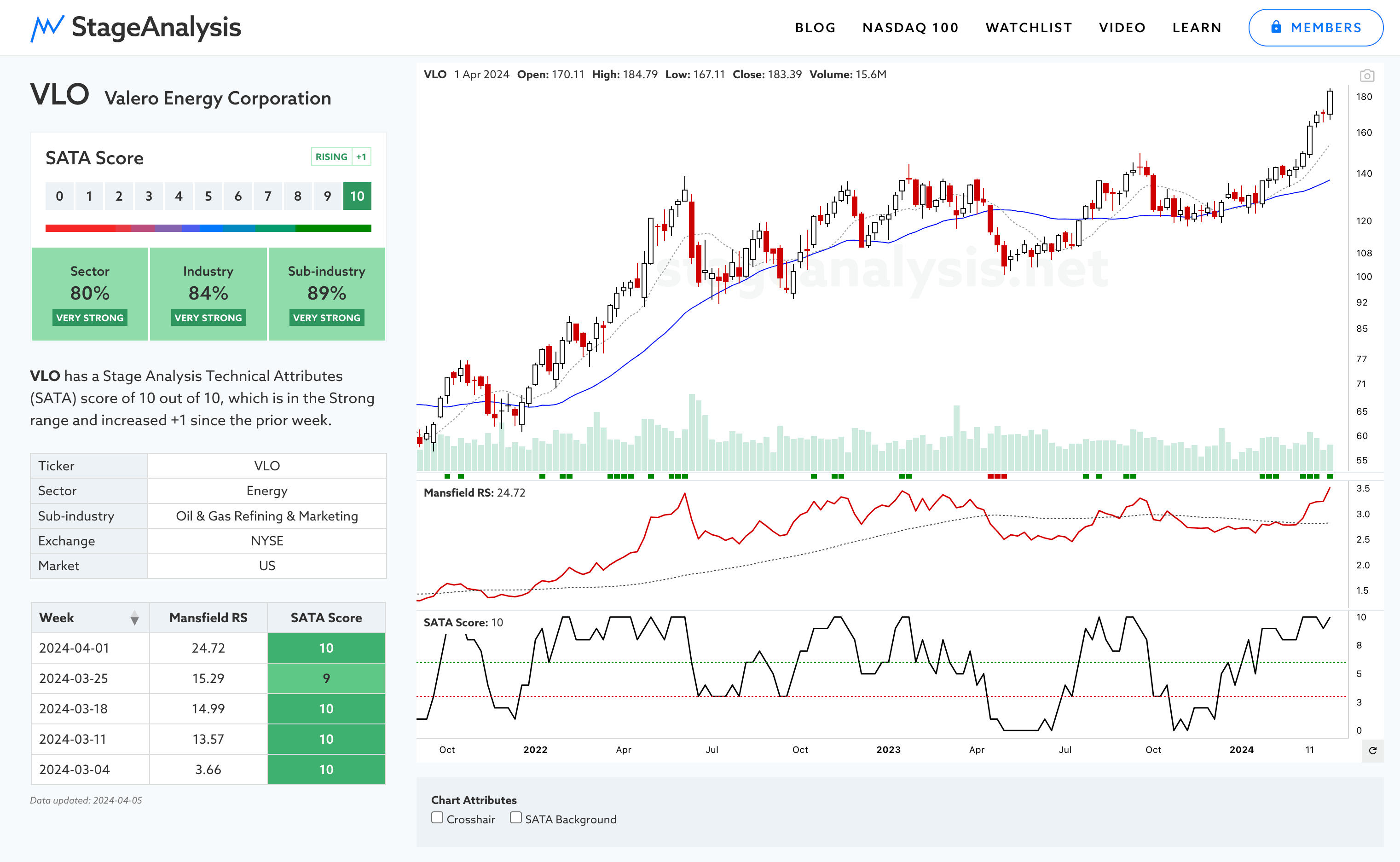Click the 2024 label on time axis
This screenshot has width=1400, height=862.
pyautogui.click(x=1242, y=750)
